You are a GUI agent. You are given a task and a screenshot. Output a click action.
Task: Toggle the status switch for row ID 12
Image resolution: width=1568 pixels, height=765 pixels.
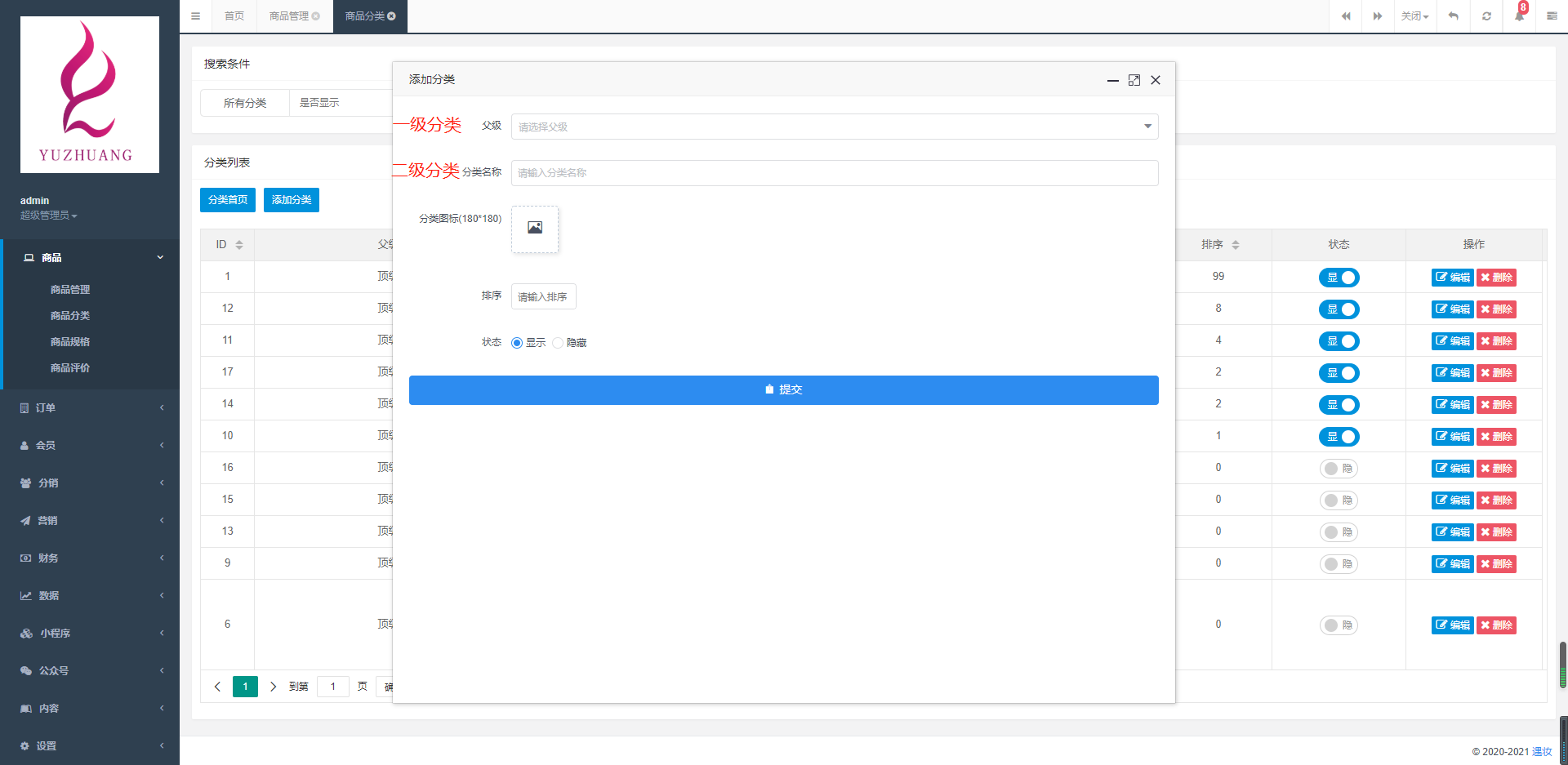(1339, 309)
